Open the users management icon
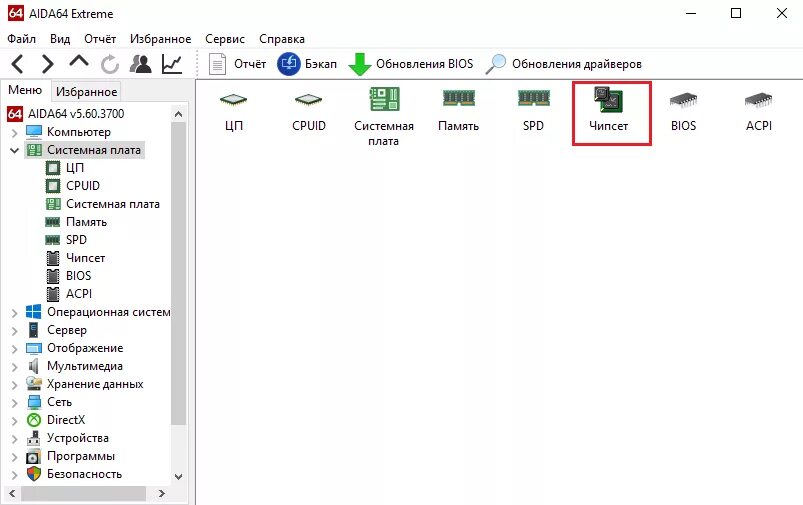Image resolution: width=803 pixels, height=505 pixels. (140, 64)
